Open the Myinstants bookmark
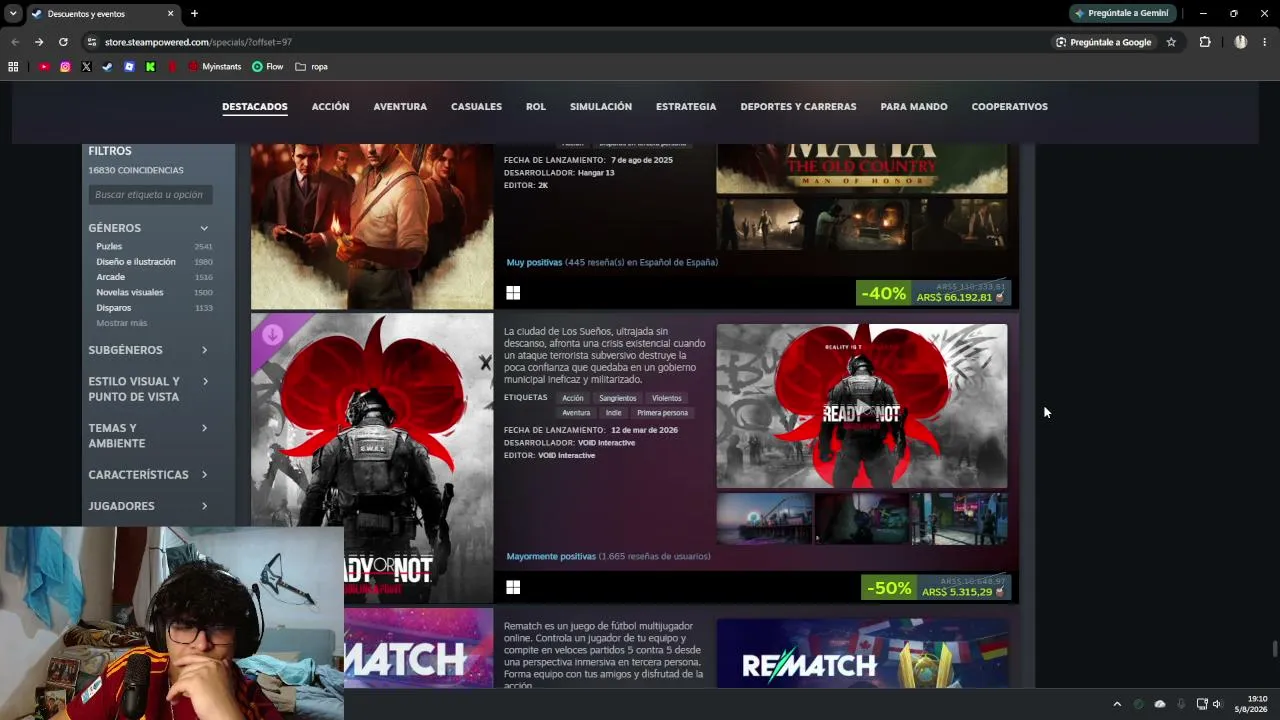The height and width of the screenshot is (720, 1280). point(215,67)
